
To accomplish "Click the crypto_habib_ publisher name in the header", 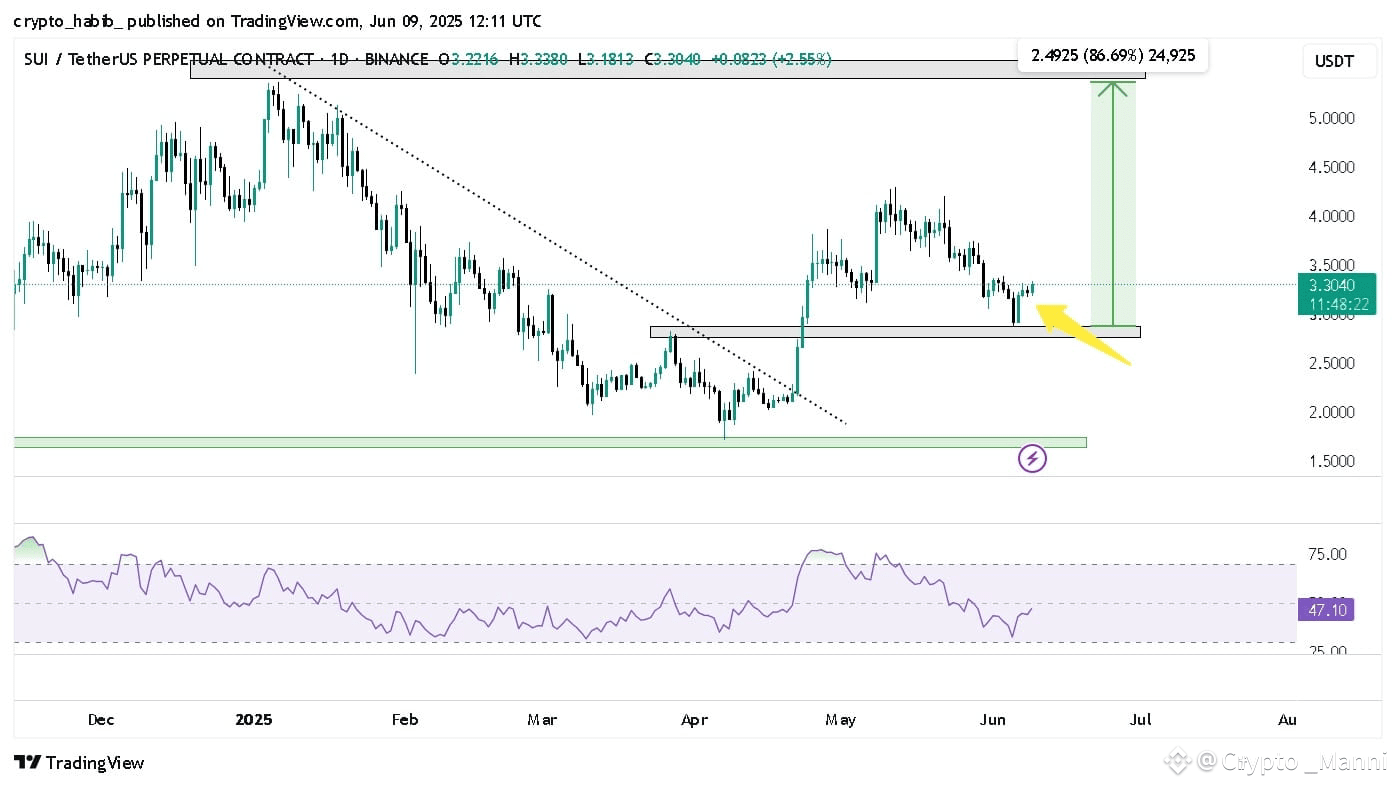I will click(69, 21).
